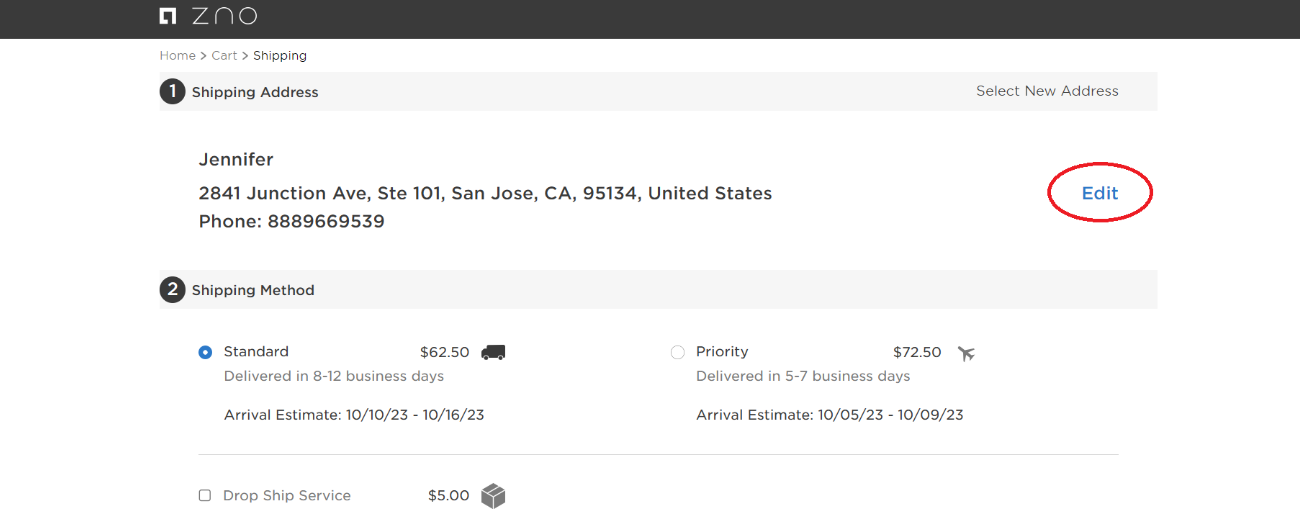Click Select New Address
The height and width of the screenshot is (523, 1300).
[1047, 91]
